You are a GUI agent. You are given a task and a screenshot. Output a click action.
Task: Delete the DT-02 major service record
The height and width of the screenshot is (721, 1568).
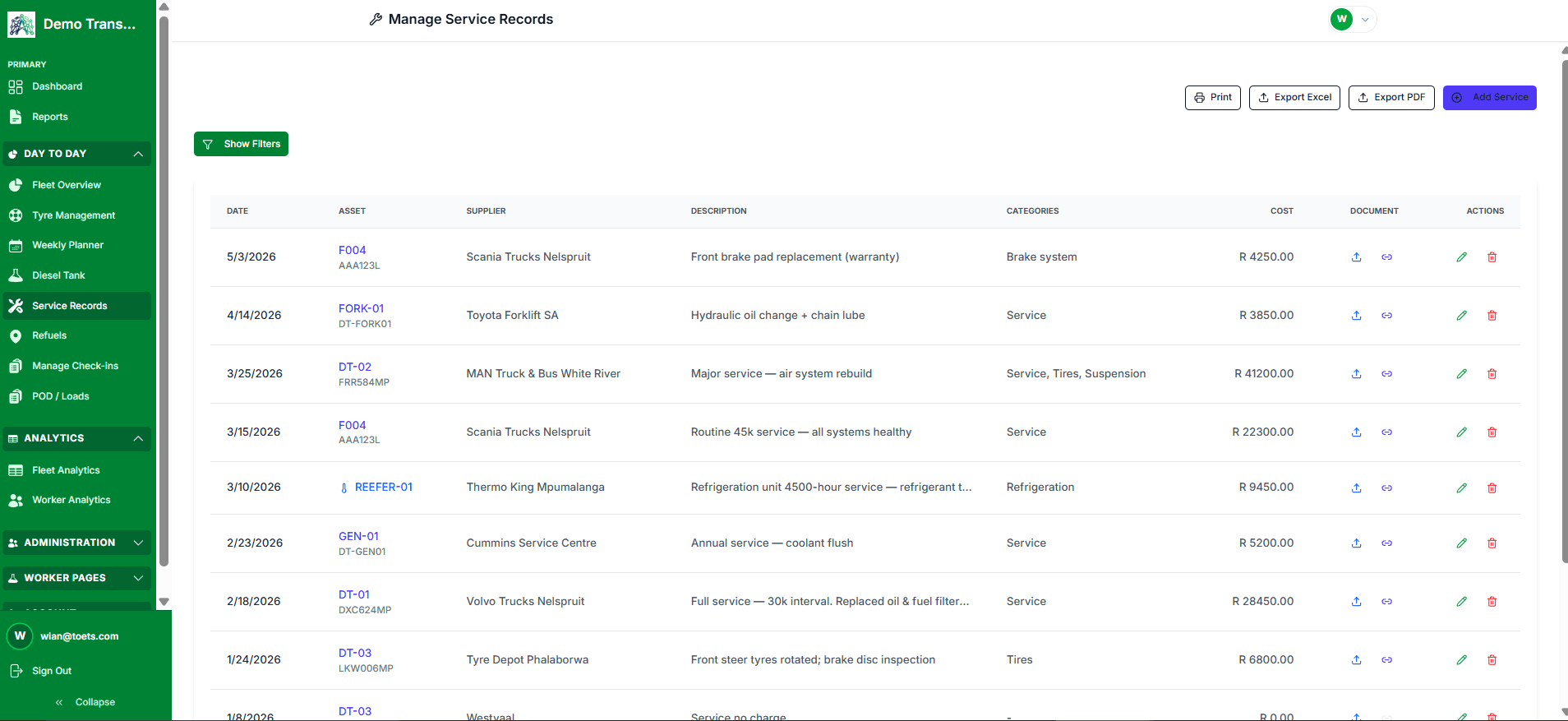1492,374
